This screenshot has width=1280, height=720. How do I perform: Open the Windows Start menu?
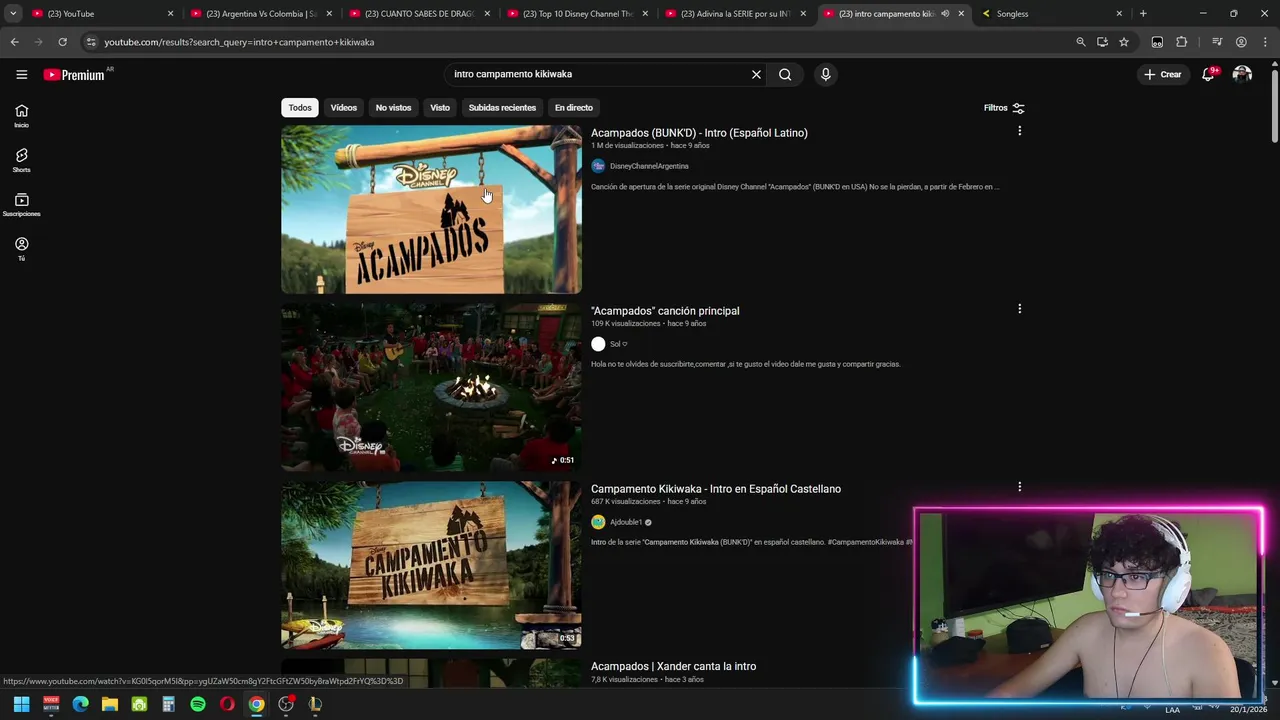click(21, 704)
